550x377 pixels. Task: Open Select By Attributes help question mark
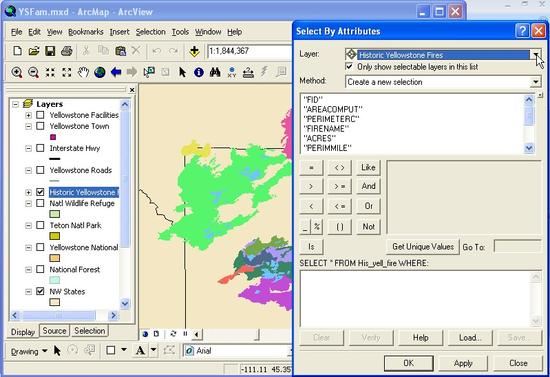tap(522, 31)
